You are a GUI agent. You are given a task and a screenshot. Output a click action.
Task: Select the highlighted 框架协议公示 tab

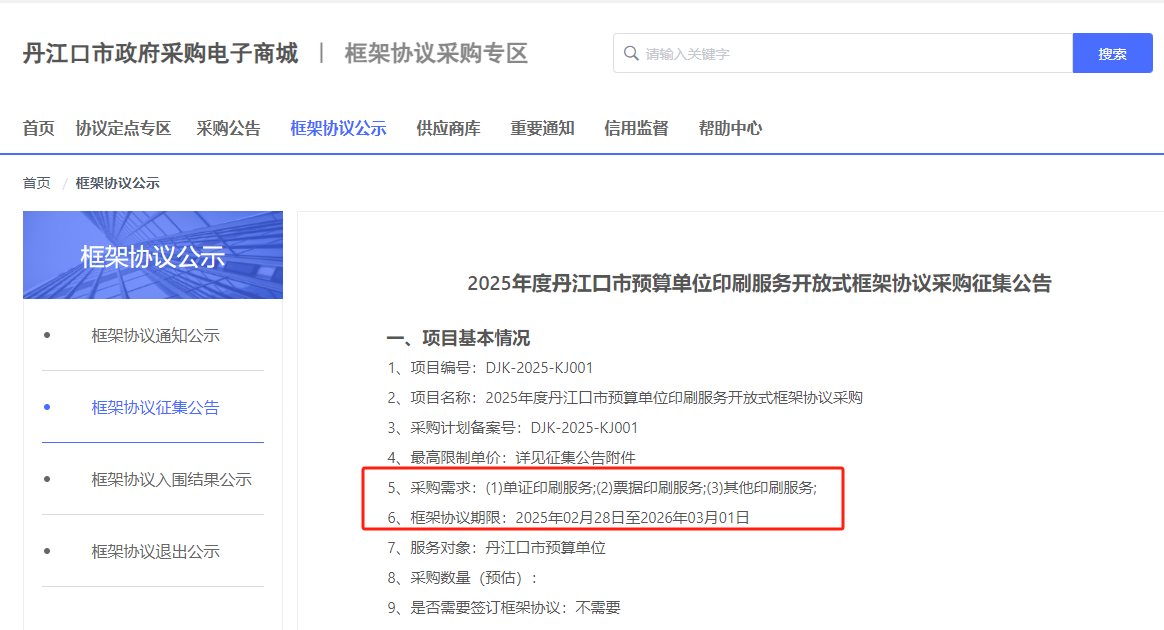[339, 128]
